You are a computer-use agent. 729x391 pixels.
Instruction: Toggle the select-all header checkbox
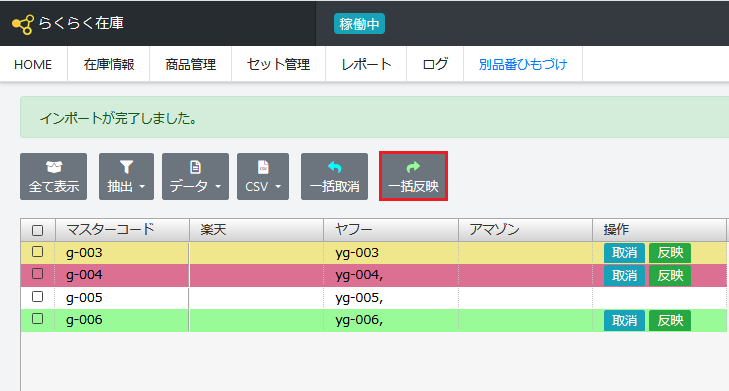pyautogui.click(x=38, y=230)
